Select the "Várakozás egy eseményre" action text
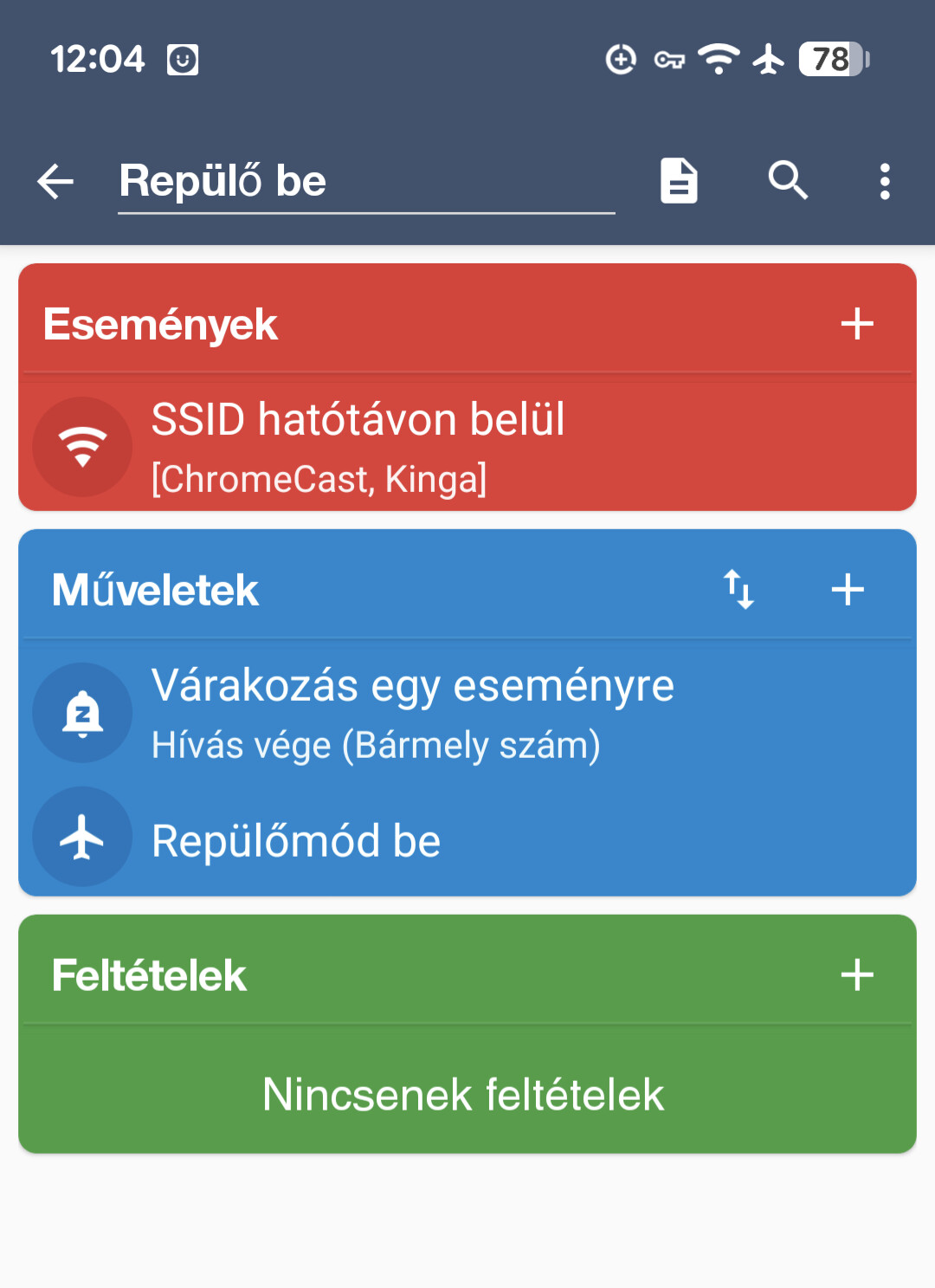The height and width of the screenshot is (1288, 935). click(412, 686)
